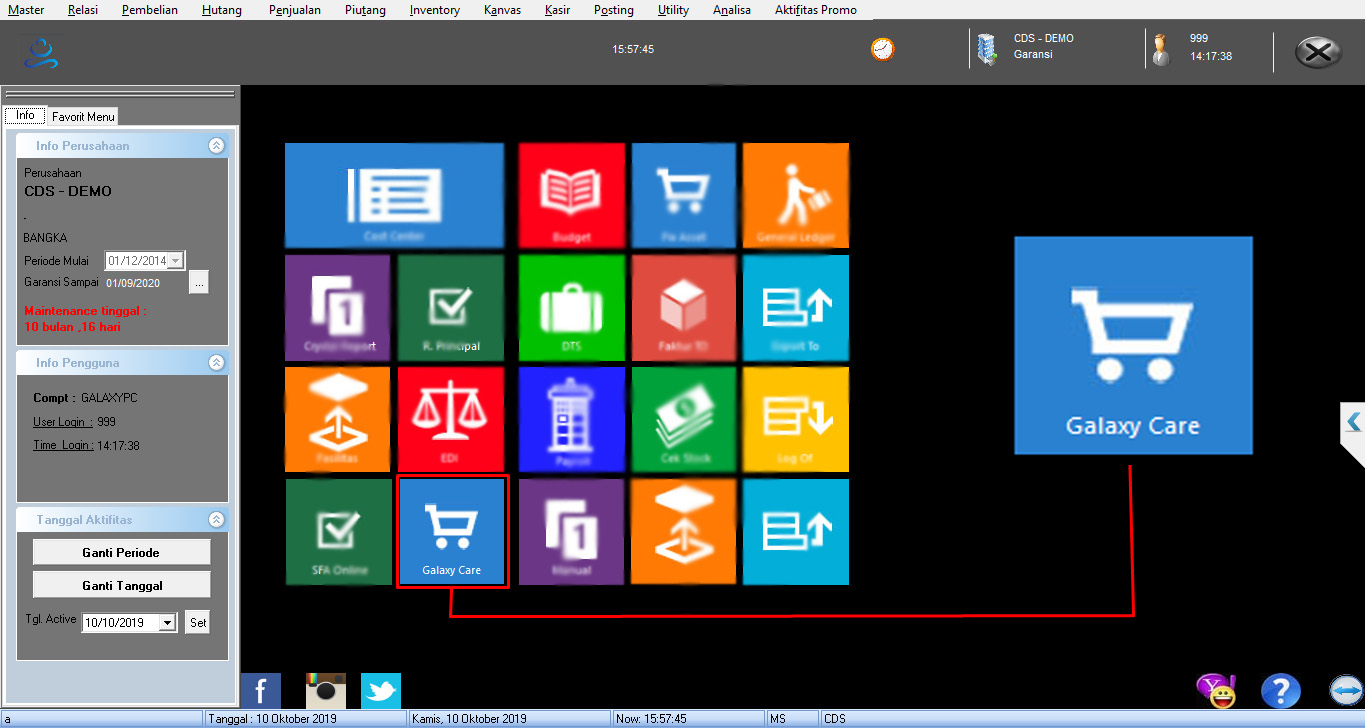Open the Cek Stock money tile
Screen dimensions: 1366x728
tap(684, 419)
